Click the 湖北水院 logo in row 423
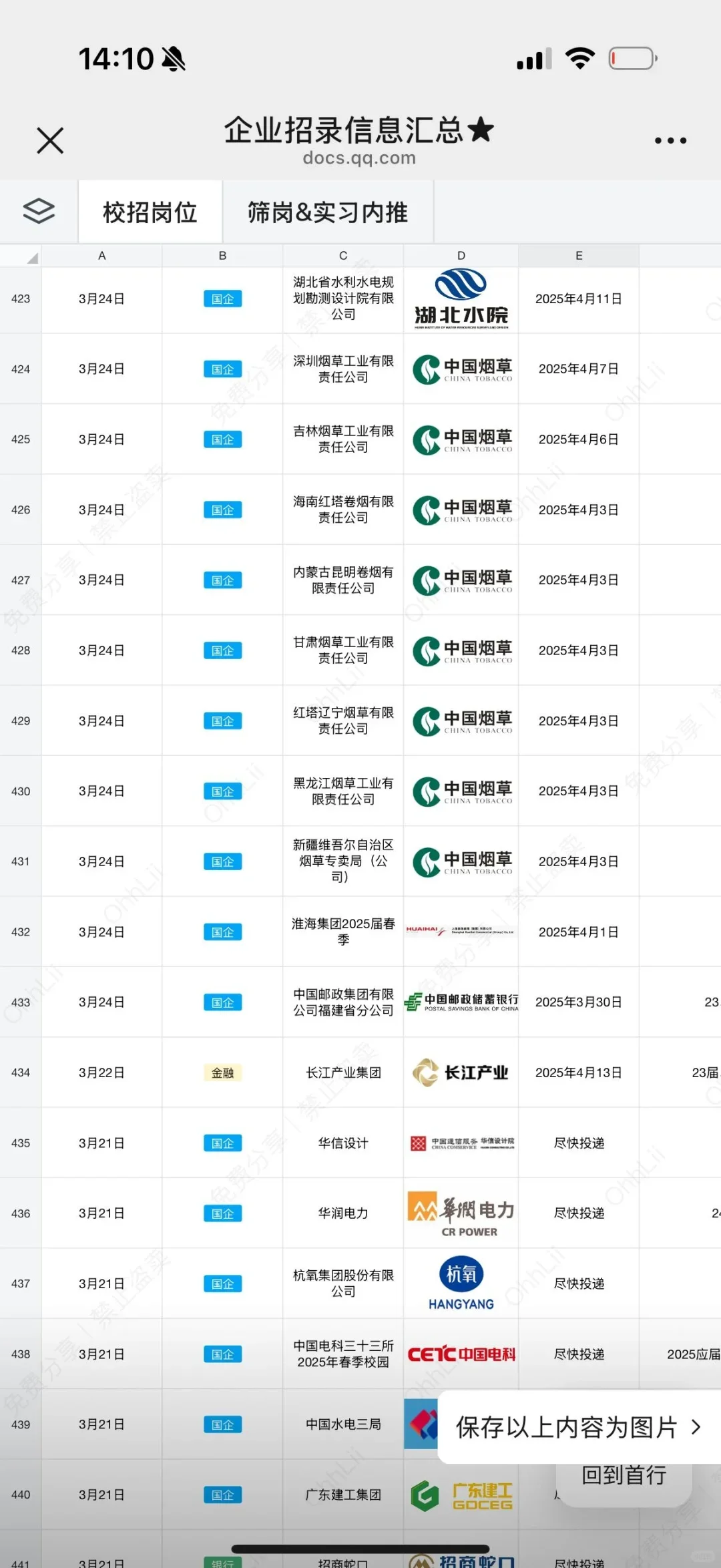The height and width of the screenshot is (1568, 721). [x=461, y=299]
